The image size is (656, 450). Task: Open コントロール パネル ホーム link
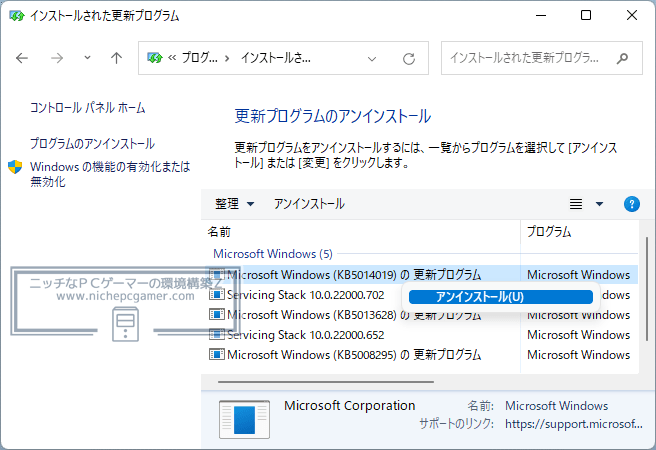point(87,108)
